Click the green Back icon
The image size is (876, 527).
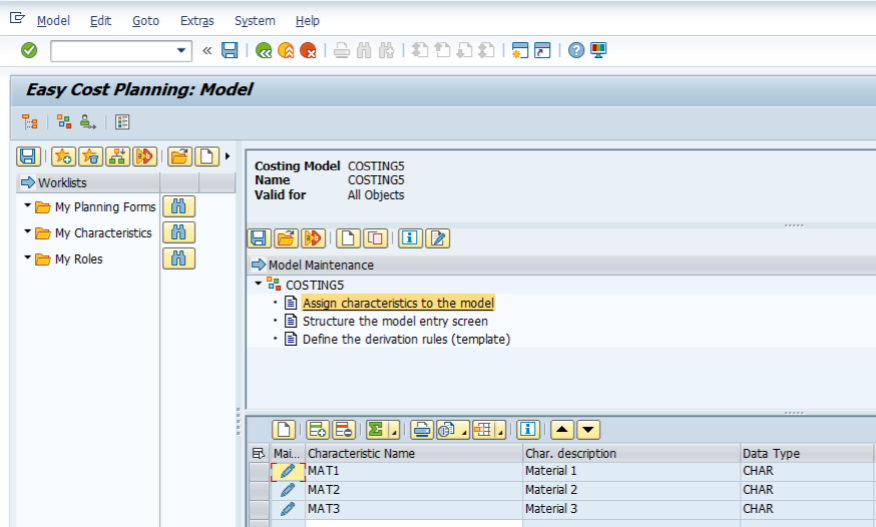pyautogui.click(x=264, y=50)
